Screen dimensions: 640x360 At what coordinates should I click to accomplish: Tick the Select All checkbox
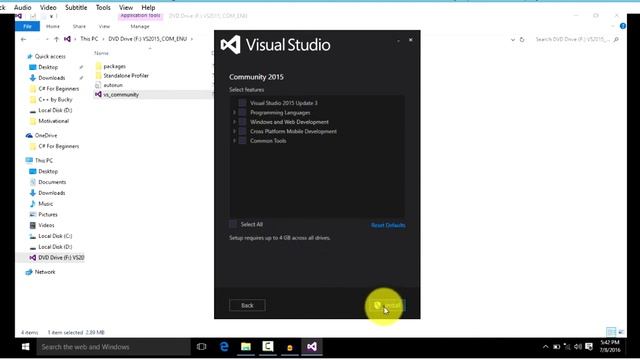pos(233,224)
